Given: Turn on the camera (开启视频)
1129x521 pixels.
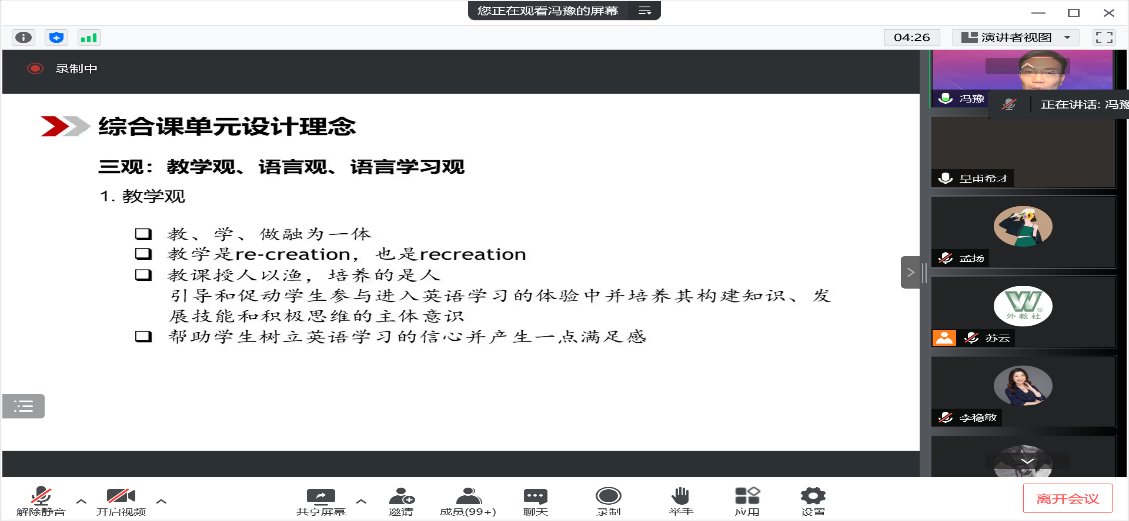Looking at the screenshot, I should tap(120, 501).
